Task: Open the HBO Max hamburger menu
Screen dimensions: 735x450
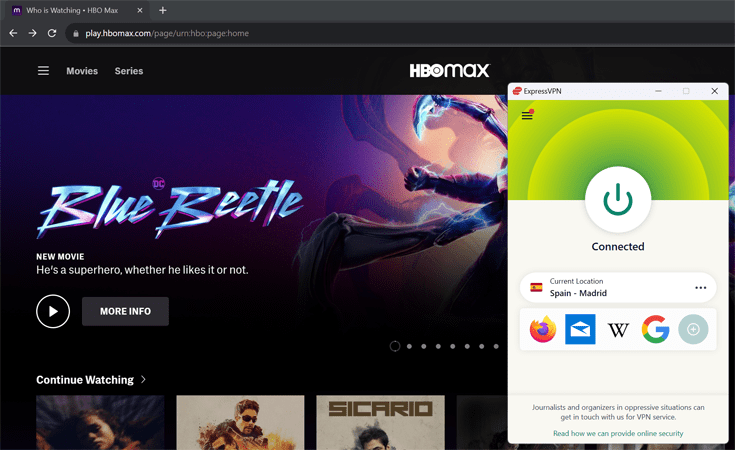Action: [x=43, y=71]
